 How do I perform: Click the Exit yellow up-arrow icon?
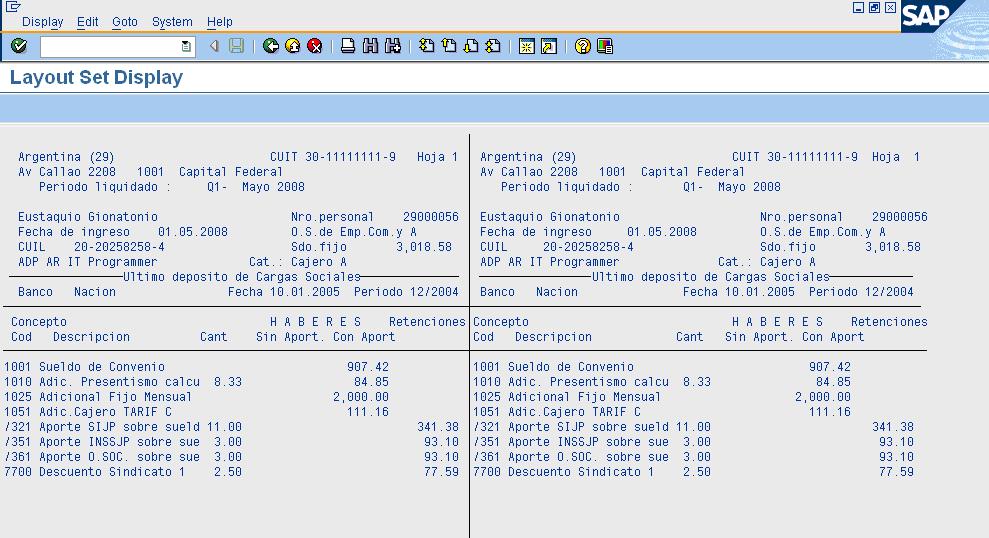click(293, 46)
